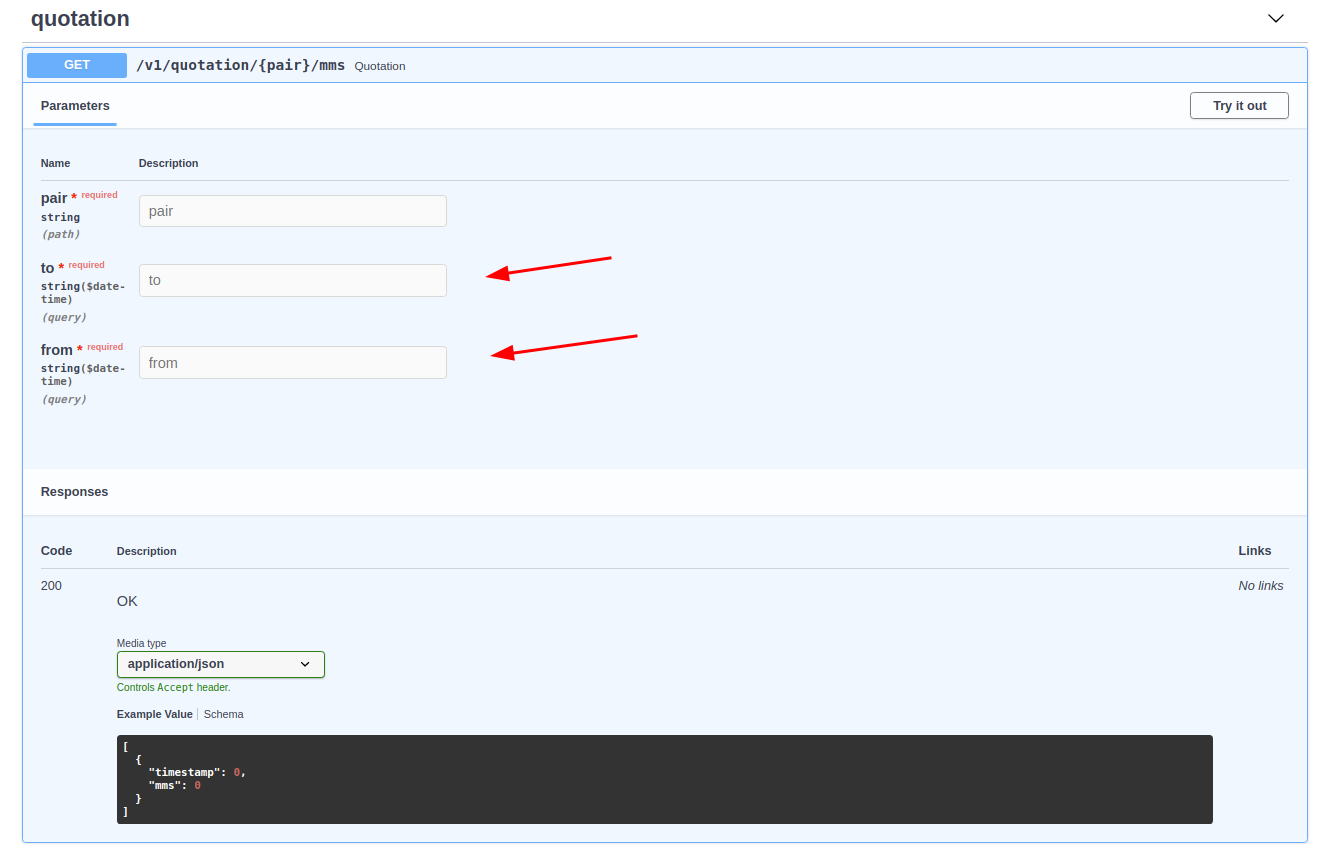
Task: Click the from parameter name label
Action: pos(57,350)
